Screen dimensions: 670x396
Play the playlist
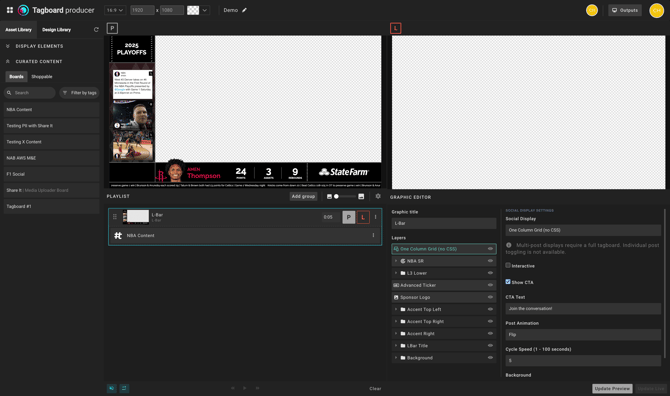coord(245,388)
